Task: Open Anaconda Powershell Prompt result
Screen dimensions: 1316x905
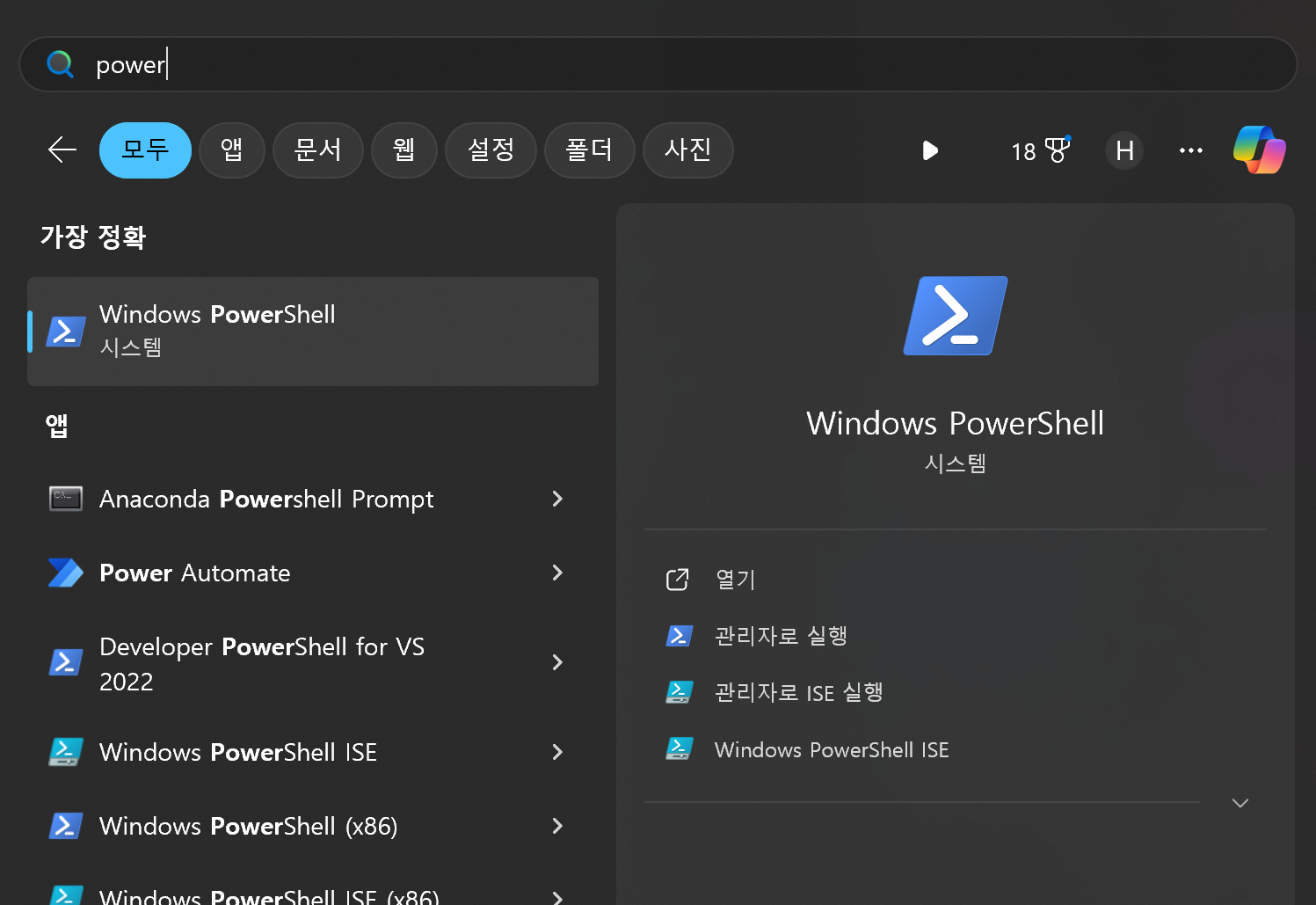Action: [x=266, y=499]
